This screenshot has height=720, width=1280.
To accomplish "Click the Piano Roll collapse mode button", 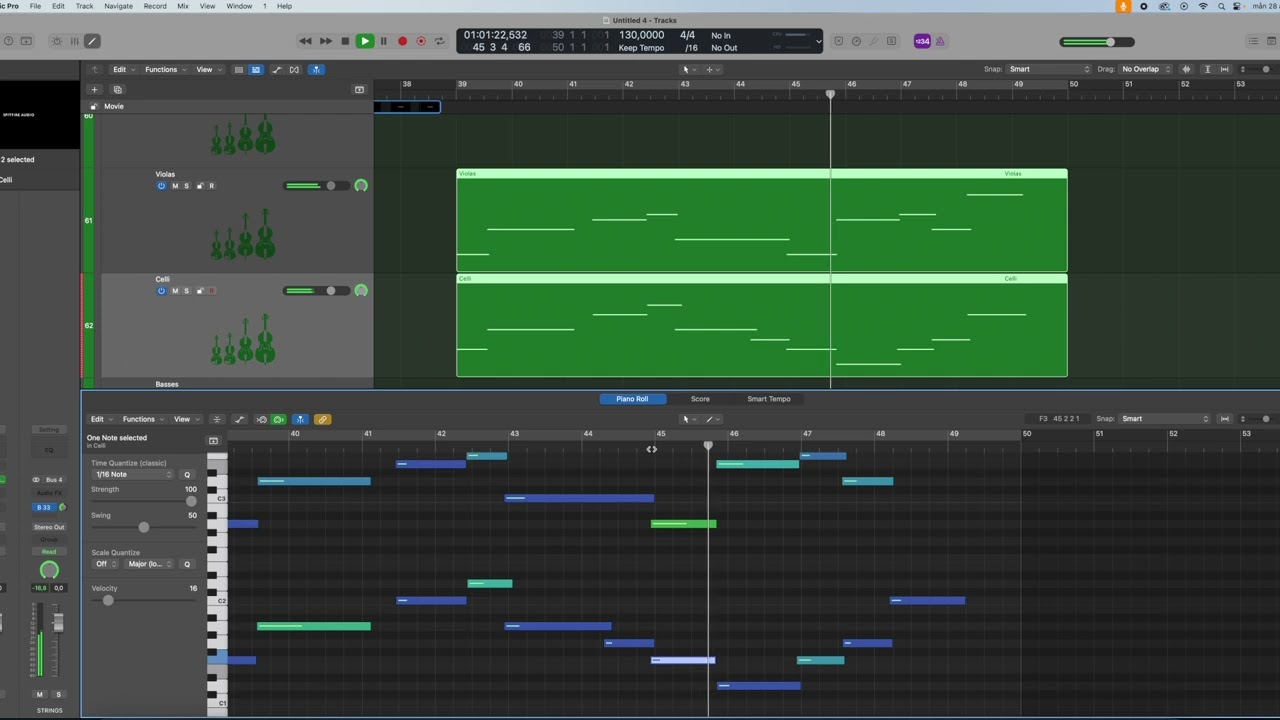I will [217, 419].
